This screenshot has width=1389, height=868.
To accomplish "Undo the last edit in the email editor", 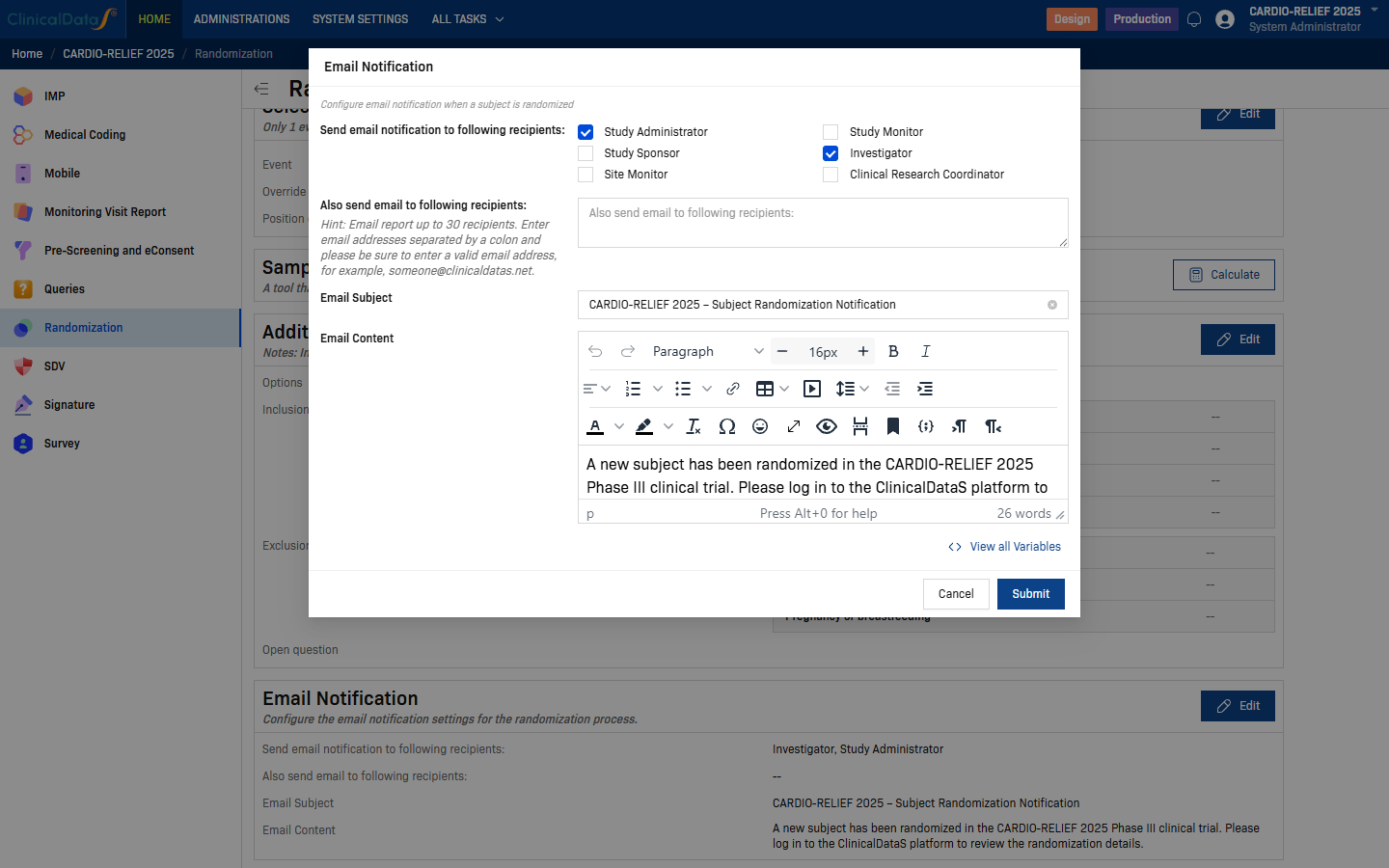I will coord(595,352).
